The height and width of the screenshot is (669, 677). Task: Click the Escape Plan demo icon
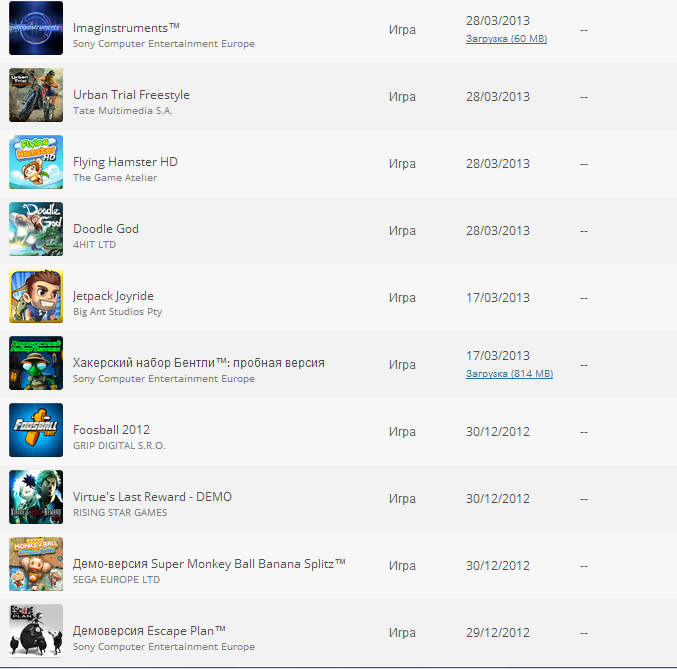[36, 631]
